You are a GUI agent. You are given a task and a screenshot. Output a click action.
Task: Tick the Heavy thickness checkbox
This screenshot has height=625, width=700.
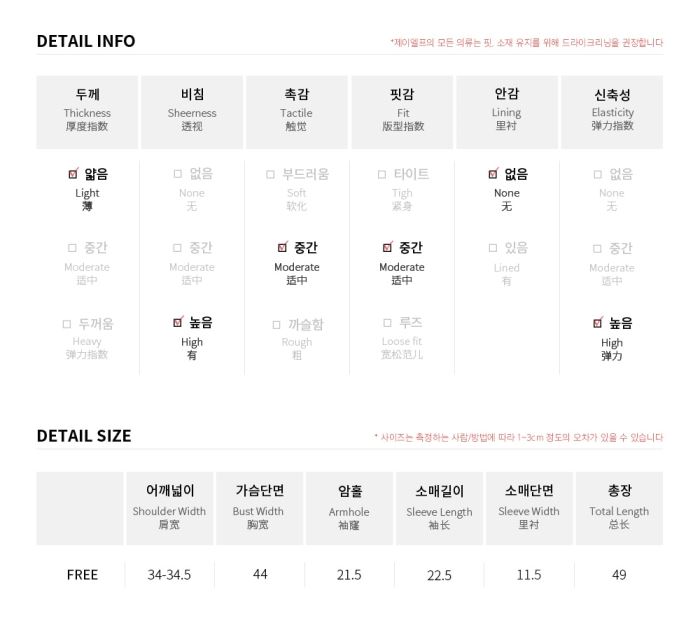click(67, 324)
